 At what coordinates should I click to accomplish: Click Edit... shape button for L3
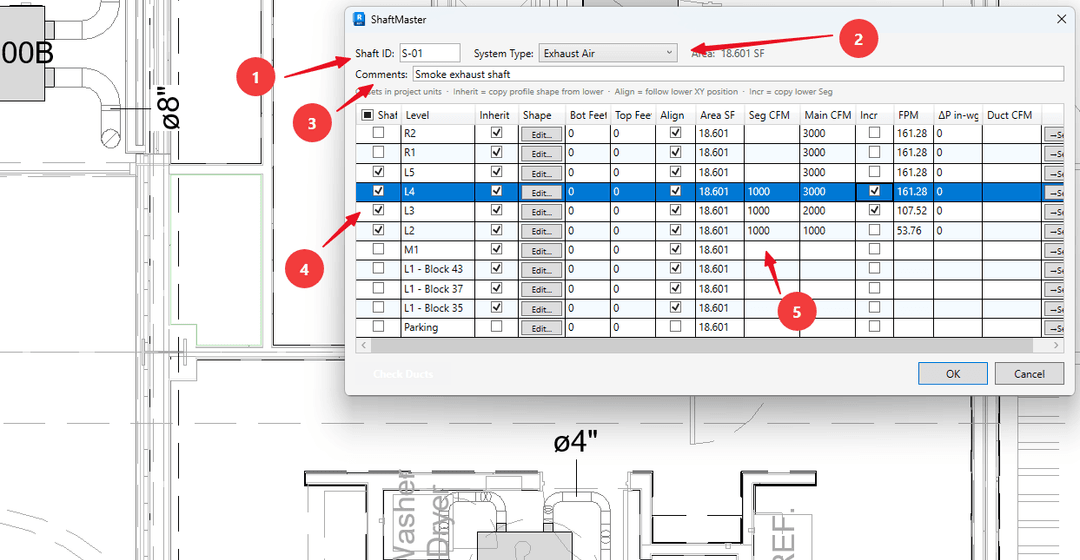(x=541, y=211)
